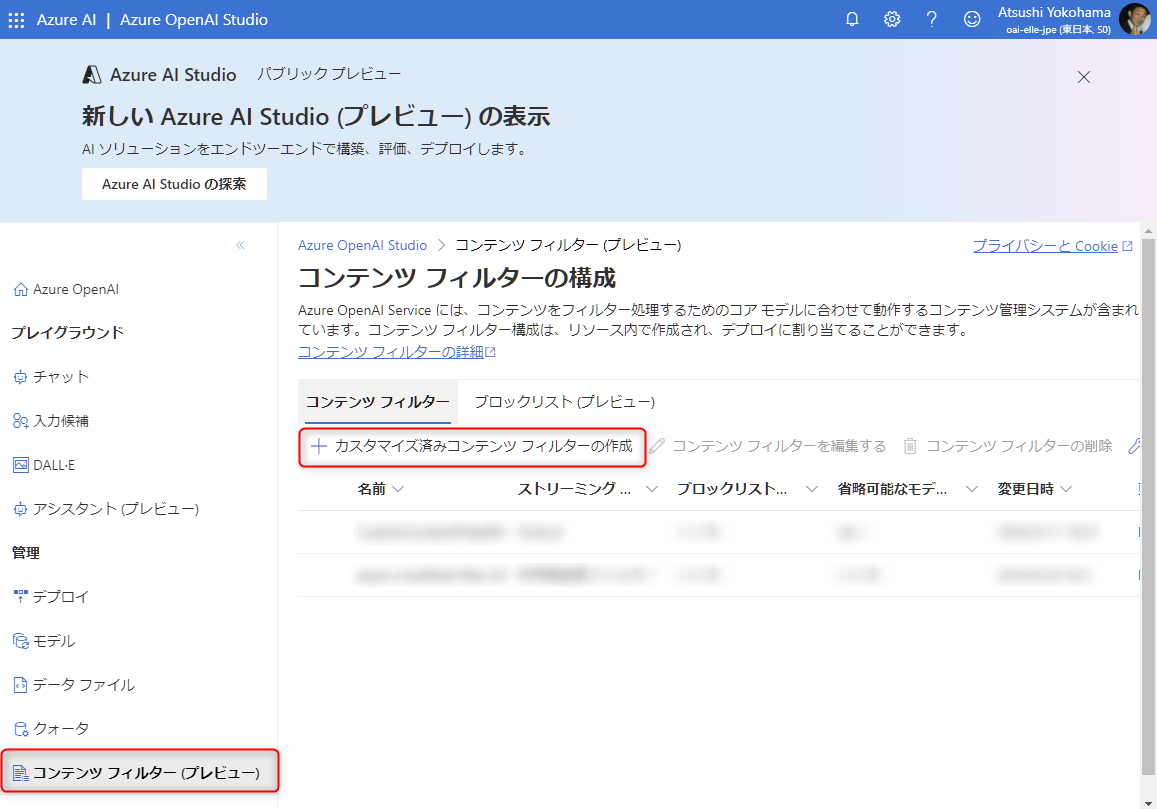Open アシスタント (プレビュー)
The image size is (1157, 809).
[x=106, y=509]
